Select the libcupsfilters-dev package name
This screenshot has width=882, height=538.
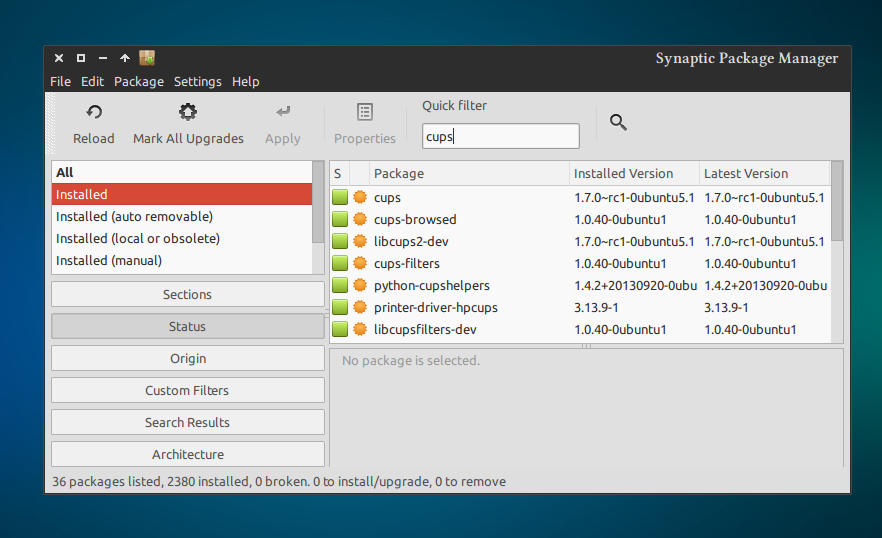[425, 329]
